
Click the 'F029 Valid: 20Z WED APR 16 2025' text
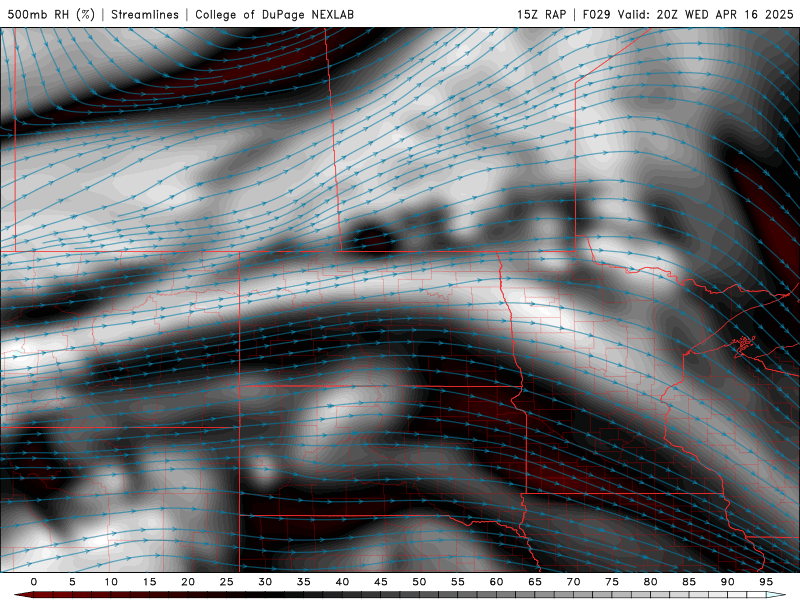click(x=688, y=14)
